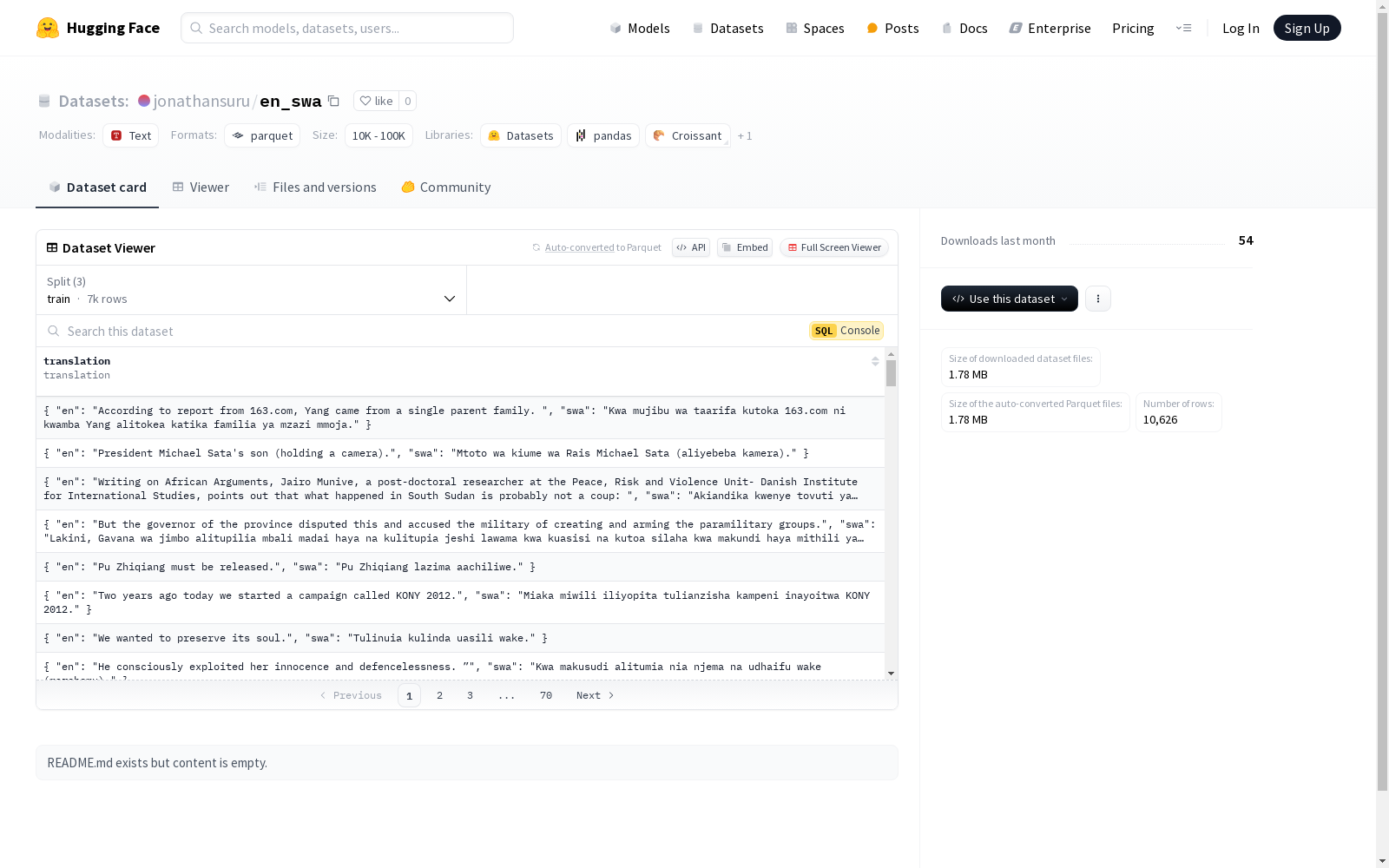Click the Next page button
Viewport: 1389px width, 868px height.
(596, 695)
